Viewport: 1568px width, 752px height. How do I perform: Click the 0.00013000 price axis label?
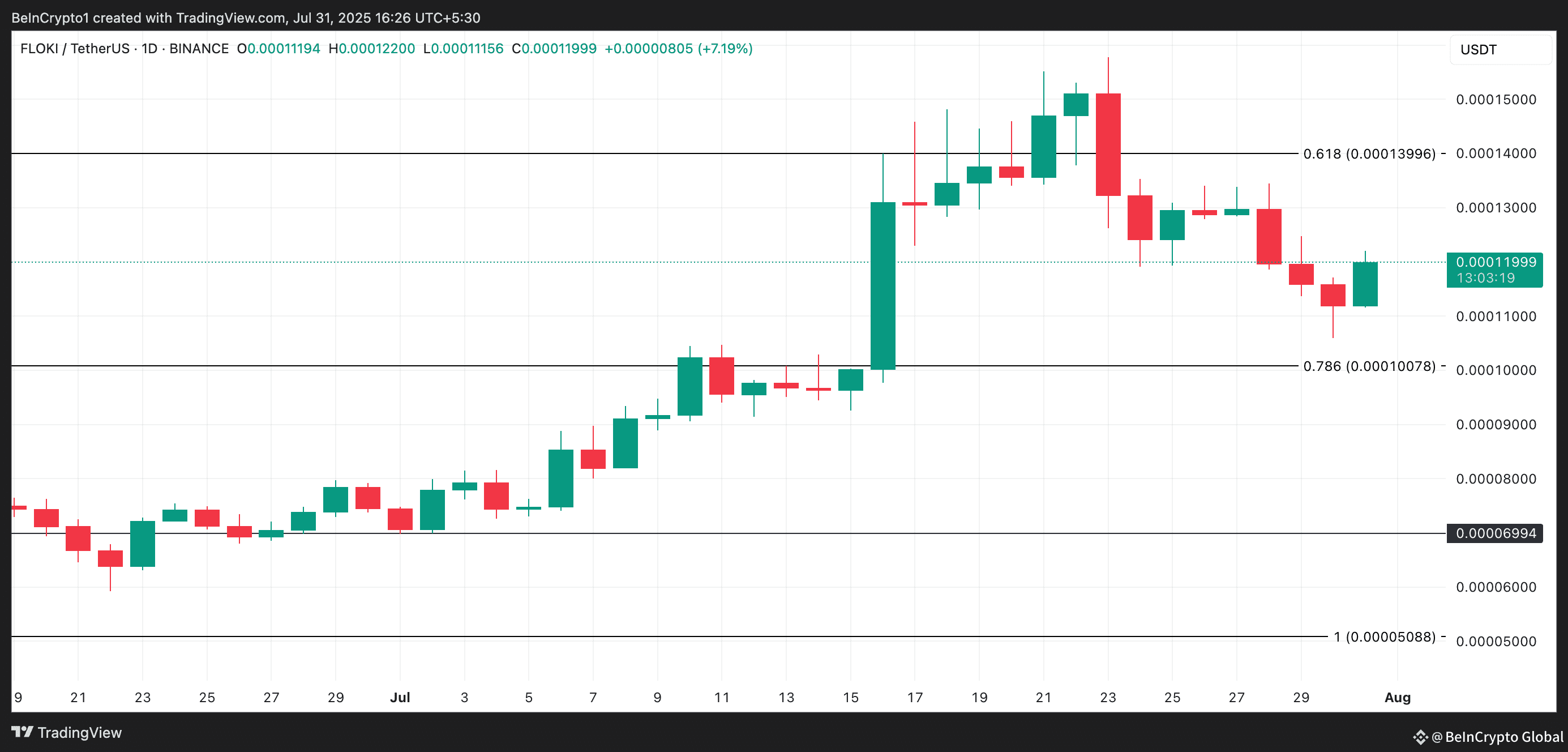click(x=1496, y=208)
